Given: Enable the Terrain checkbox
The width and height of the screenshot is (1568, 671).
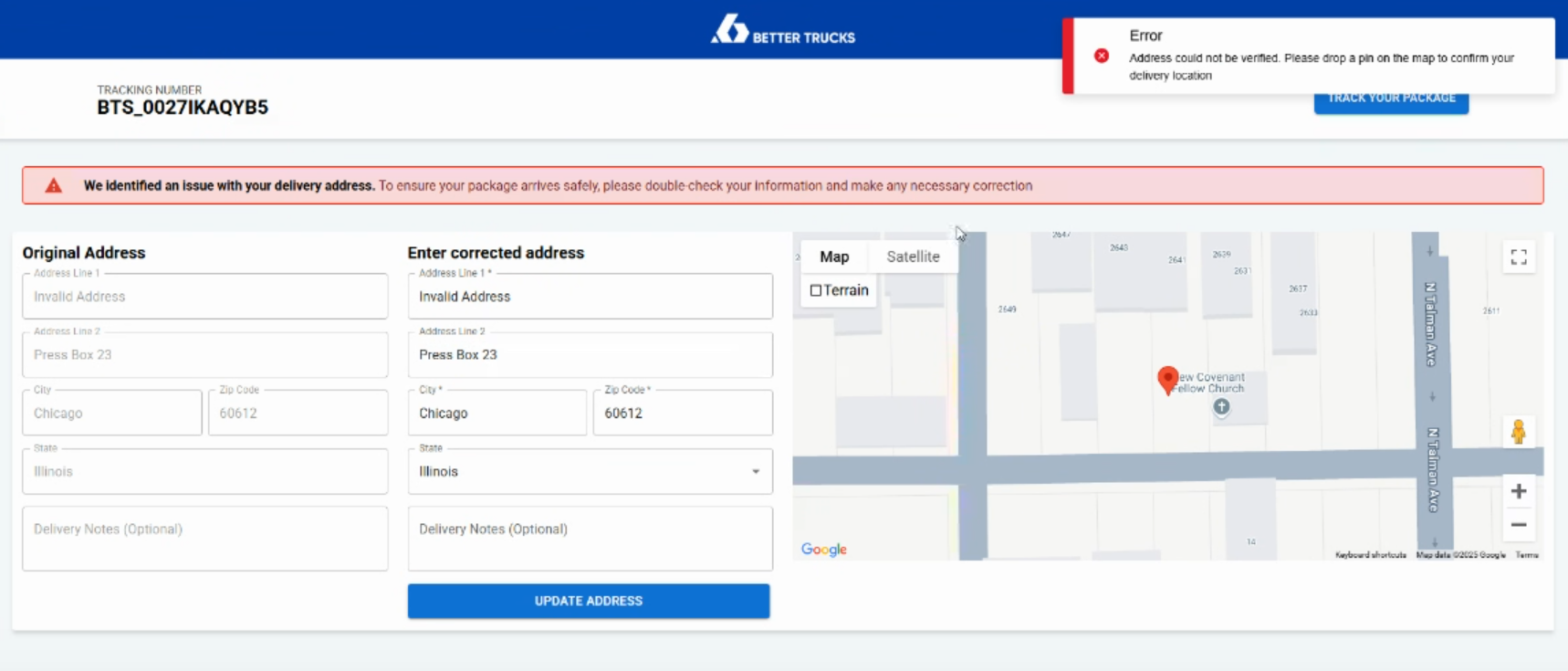Looking at the screenshot, I should tap(816, 291).
